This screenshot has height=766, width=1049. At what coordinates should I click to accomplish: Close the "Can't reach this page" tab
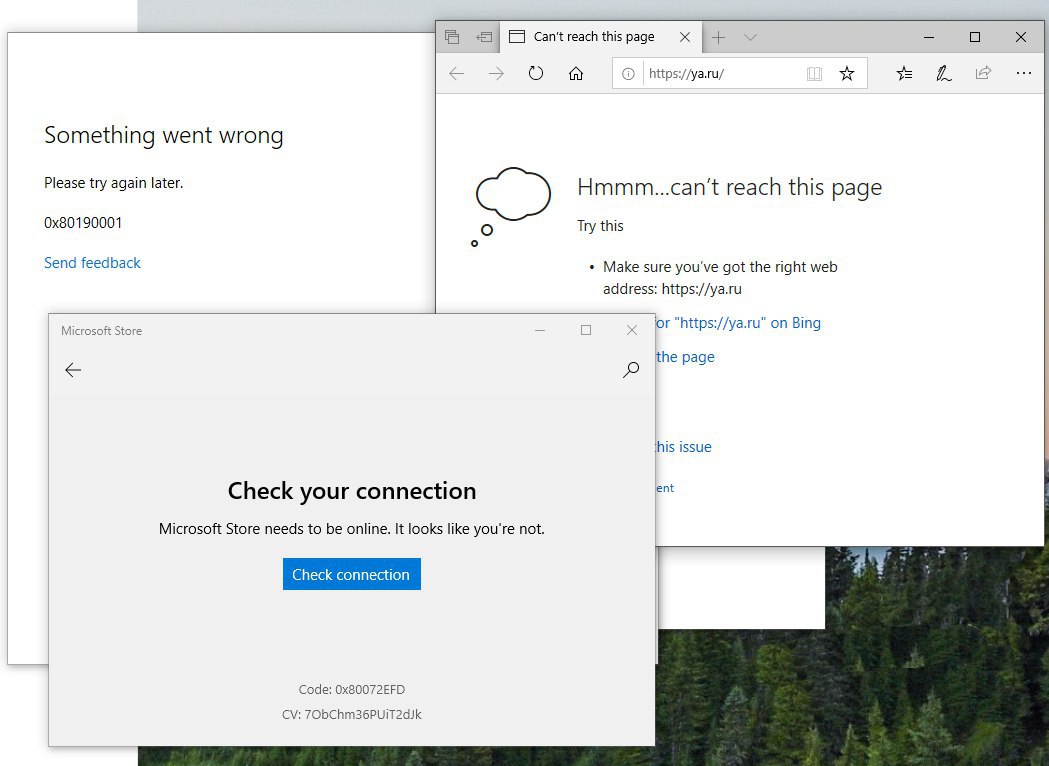coord(685,37)
